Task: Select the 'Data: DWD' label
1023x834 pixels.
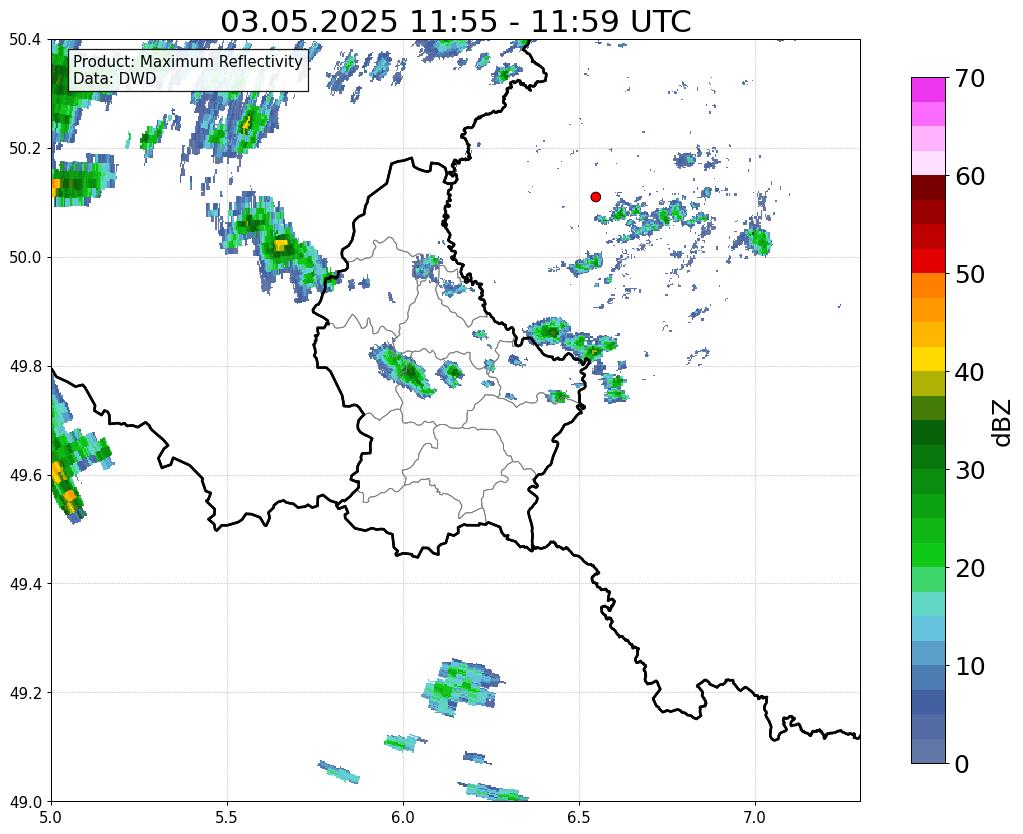Action: click(x=115, y=79)
